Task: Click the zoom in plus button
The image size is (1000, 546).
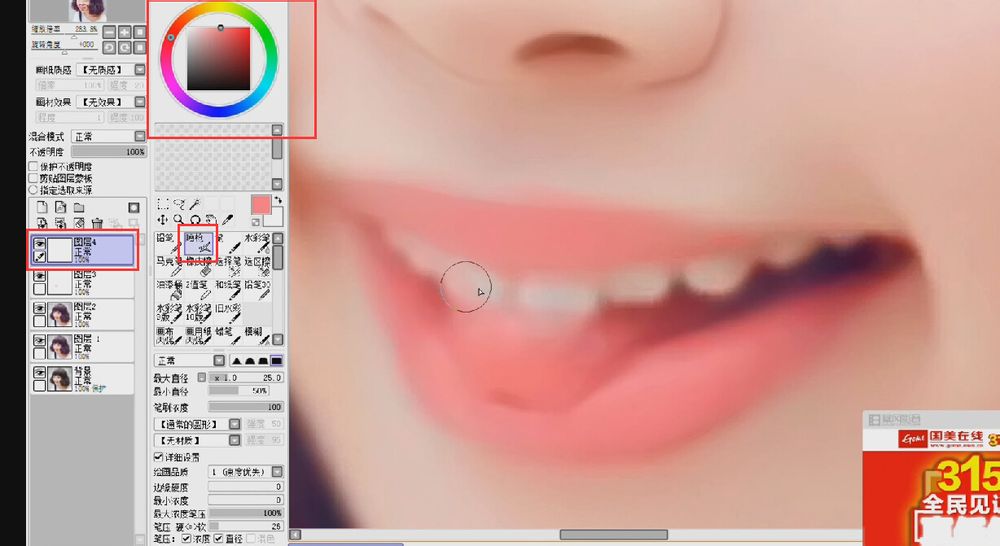Action: click(124, 32)
